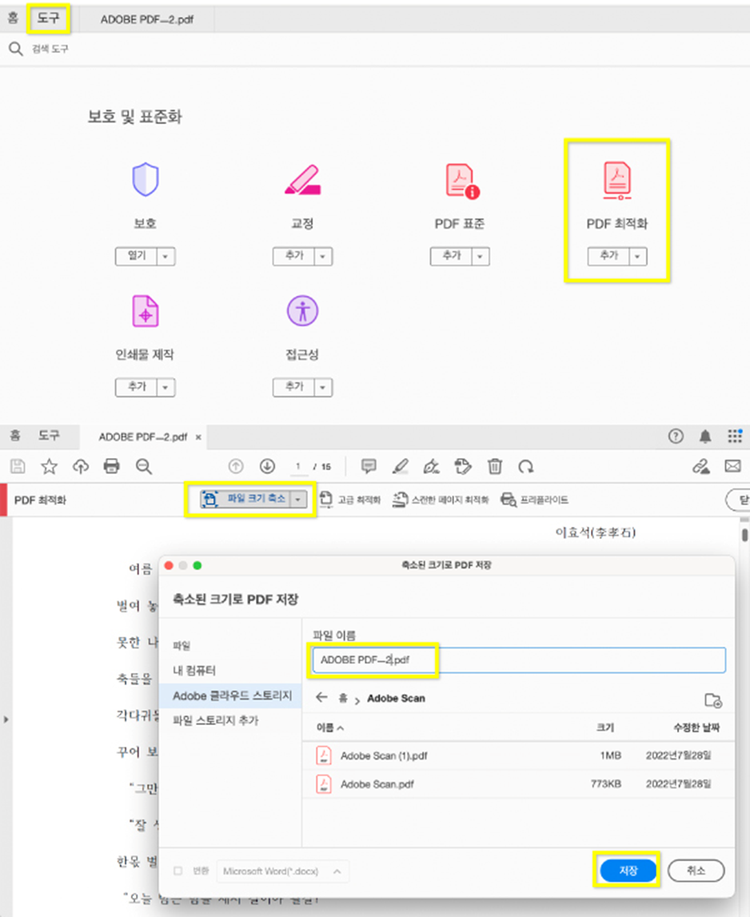The image size is (750, 917).
Task: Click the save disk icon in toolbar
Action: 18,466
